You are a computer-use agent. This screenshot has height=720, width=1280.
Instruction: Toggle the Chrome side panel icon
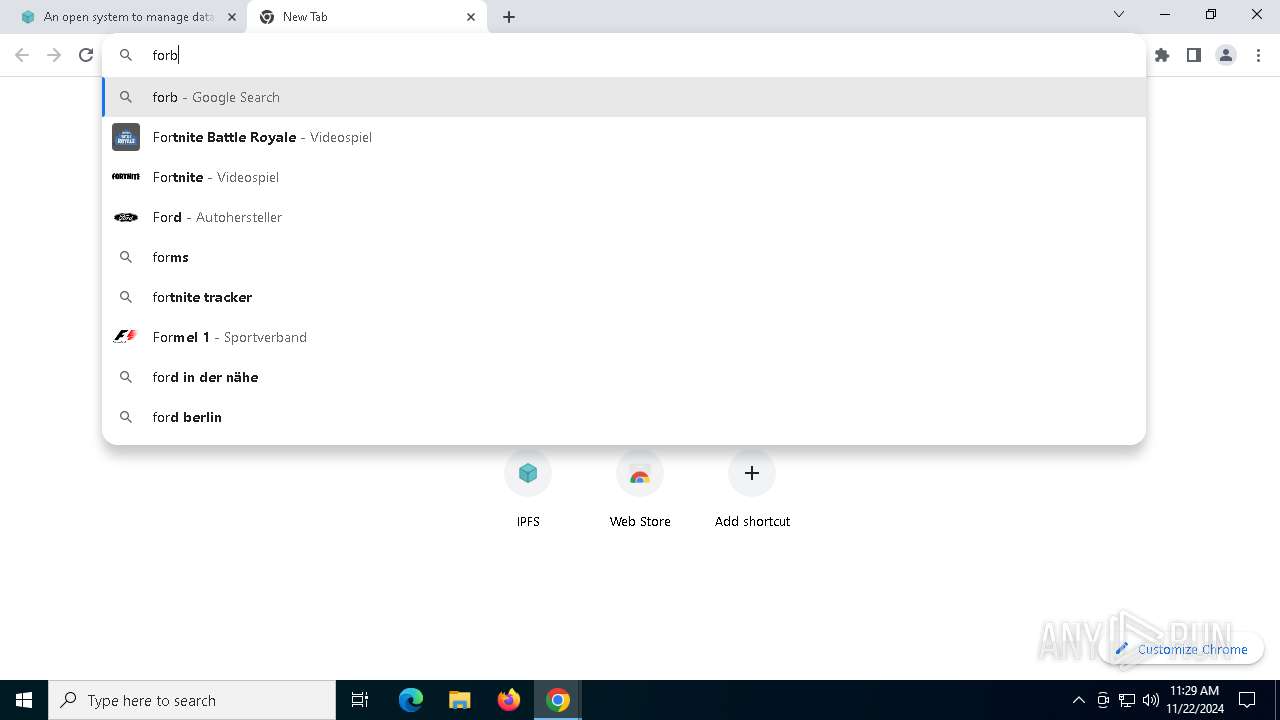(1194, 55)
